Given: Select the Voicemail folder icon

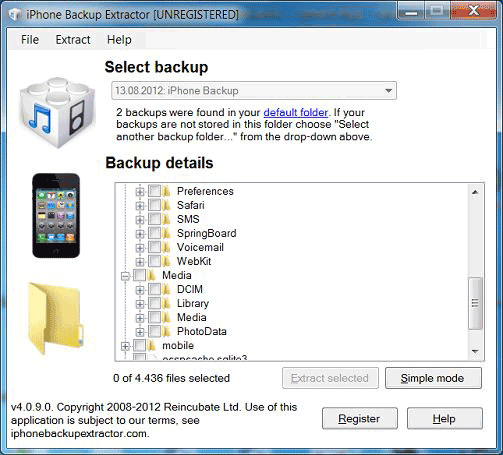Looking at the screenshot, I should pos(167,247).
